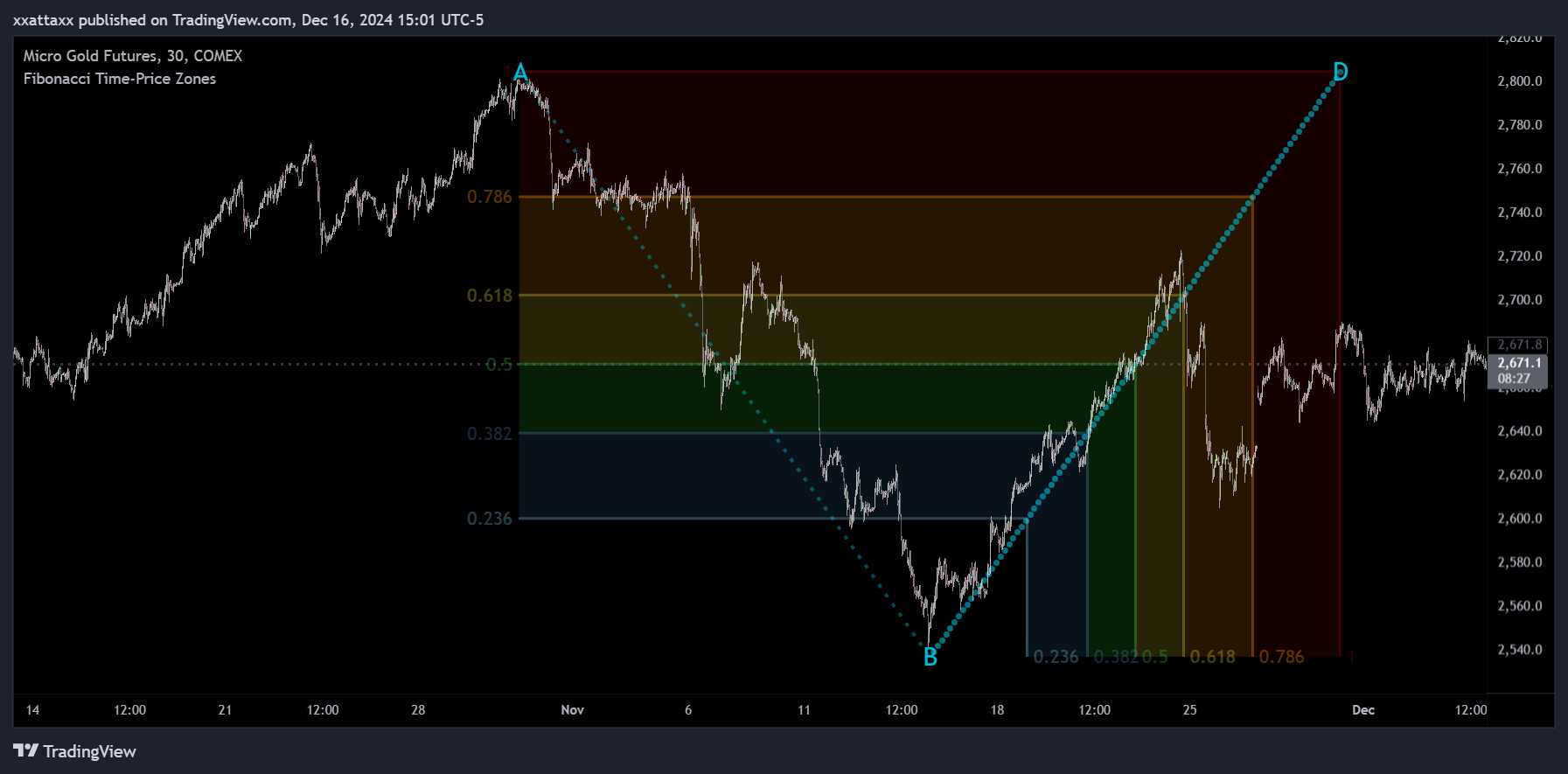Click the 2,740.0 price axis value
Screen dimensions: 1568x774
1520,213
